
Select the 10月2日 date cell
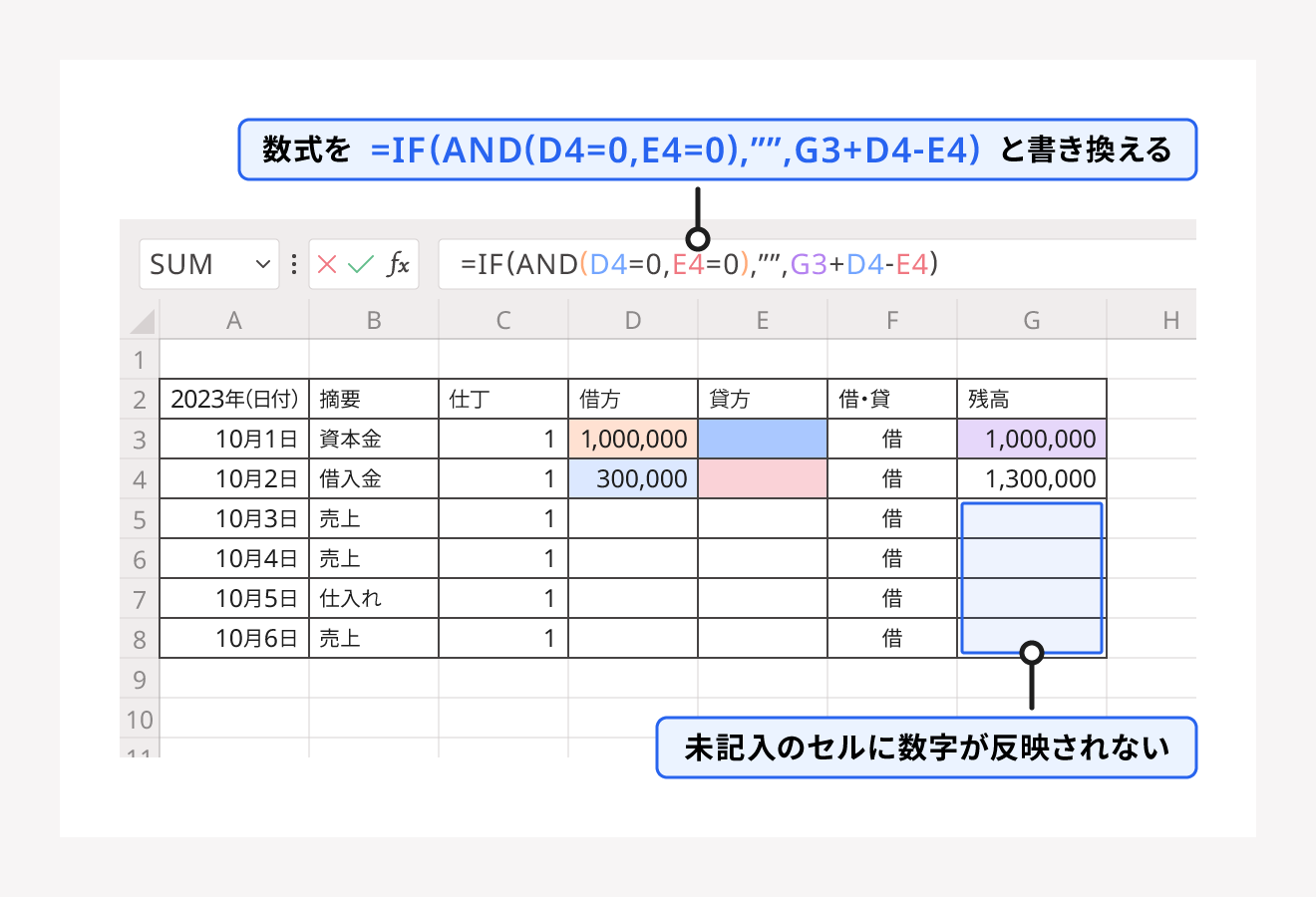tap(234, 478)
